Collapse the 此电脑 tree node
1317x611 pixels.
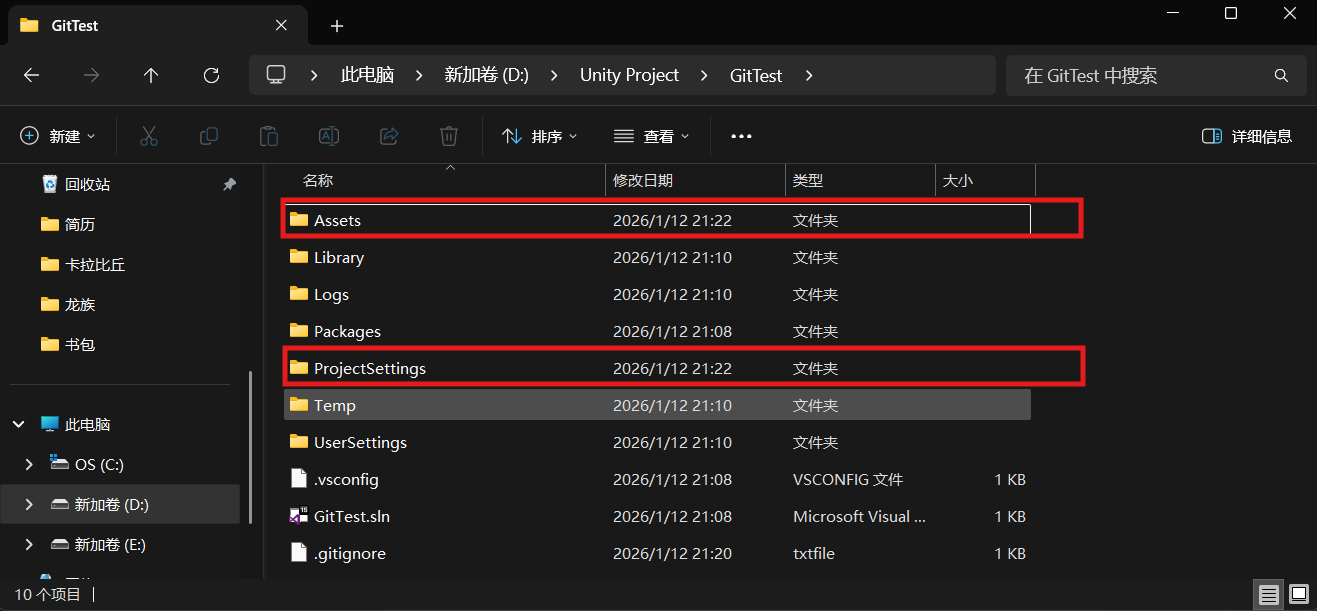coord(19,425)
